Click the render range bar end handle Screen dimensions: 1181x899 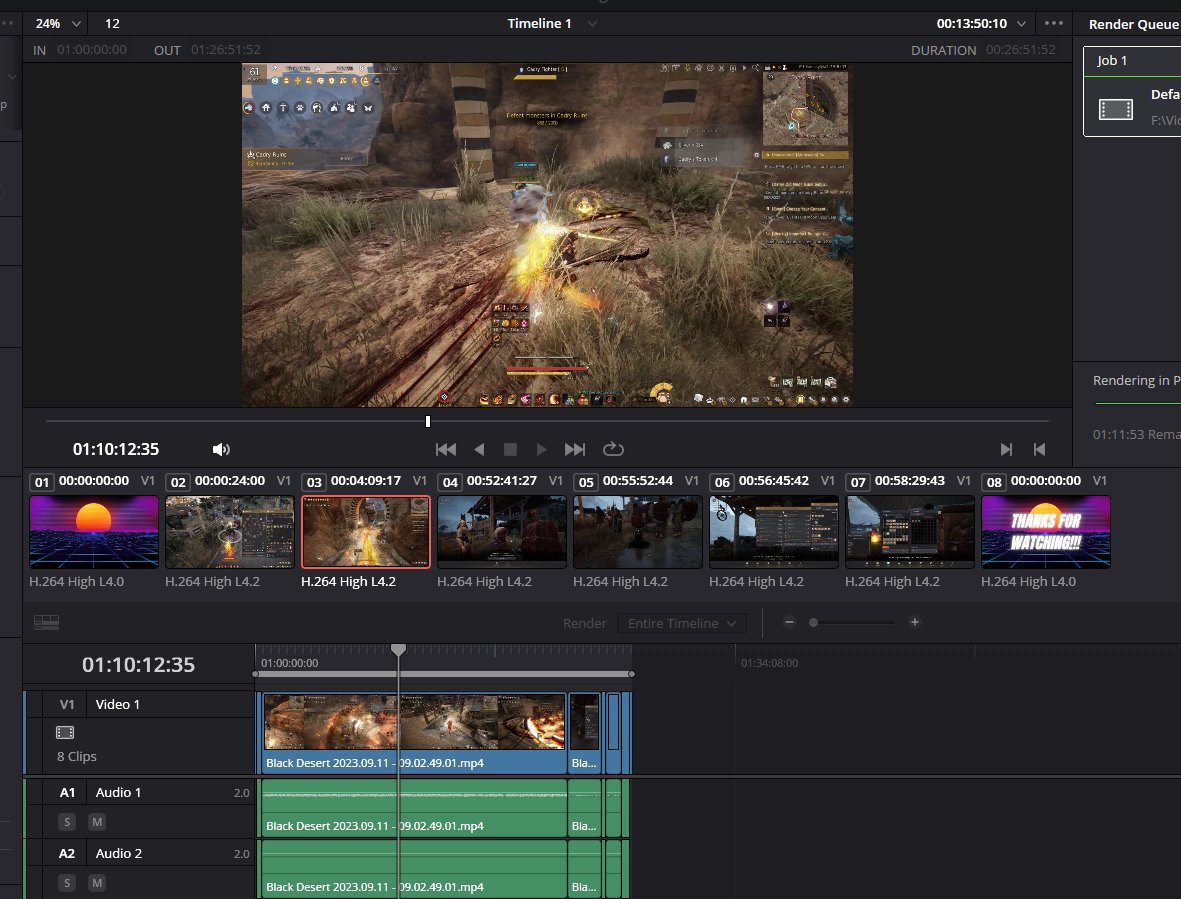(x=631, y=674)
